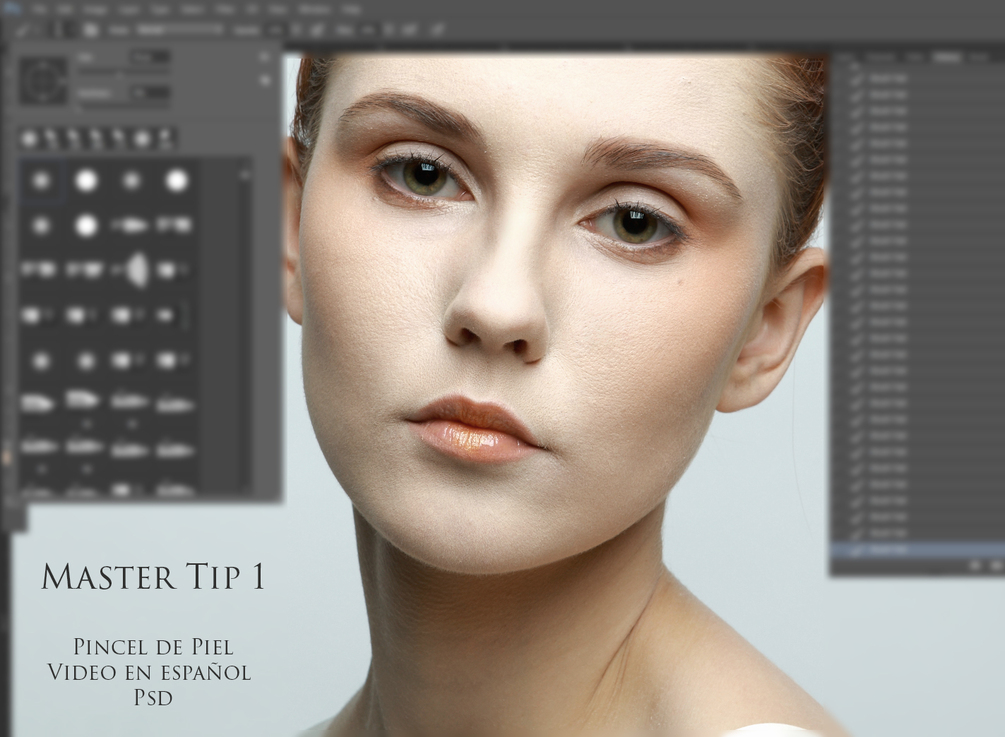Click the 'Video en español' text

point(149,672)
